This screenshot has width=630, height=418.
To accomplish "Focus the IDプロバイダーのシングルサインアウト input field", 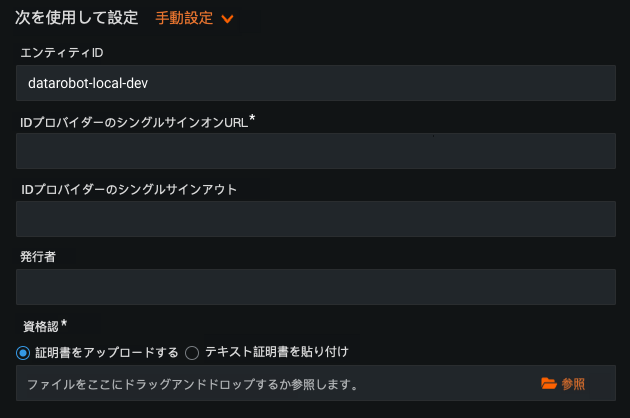I will (315, 219).
